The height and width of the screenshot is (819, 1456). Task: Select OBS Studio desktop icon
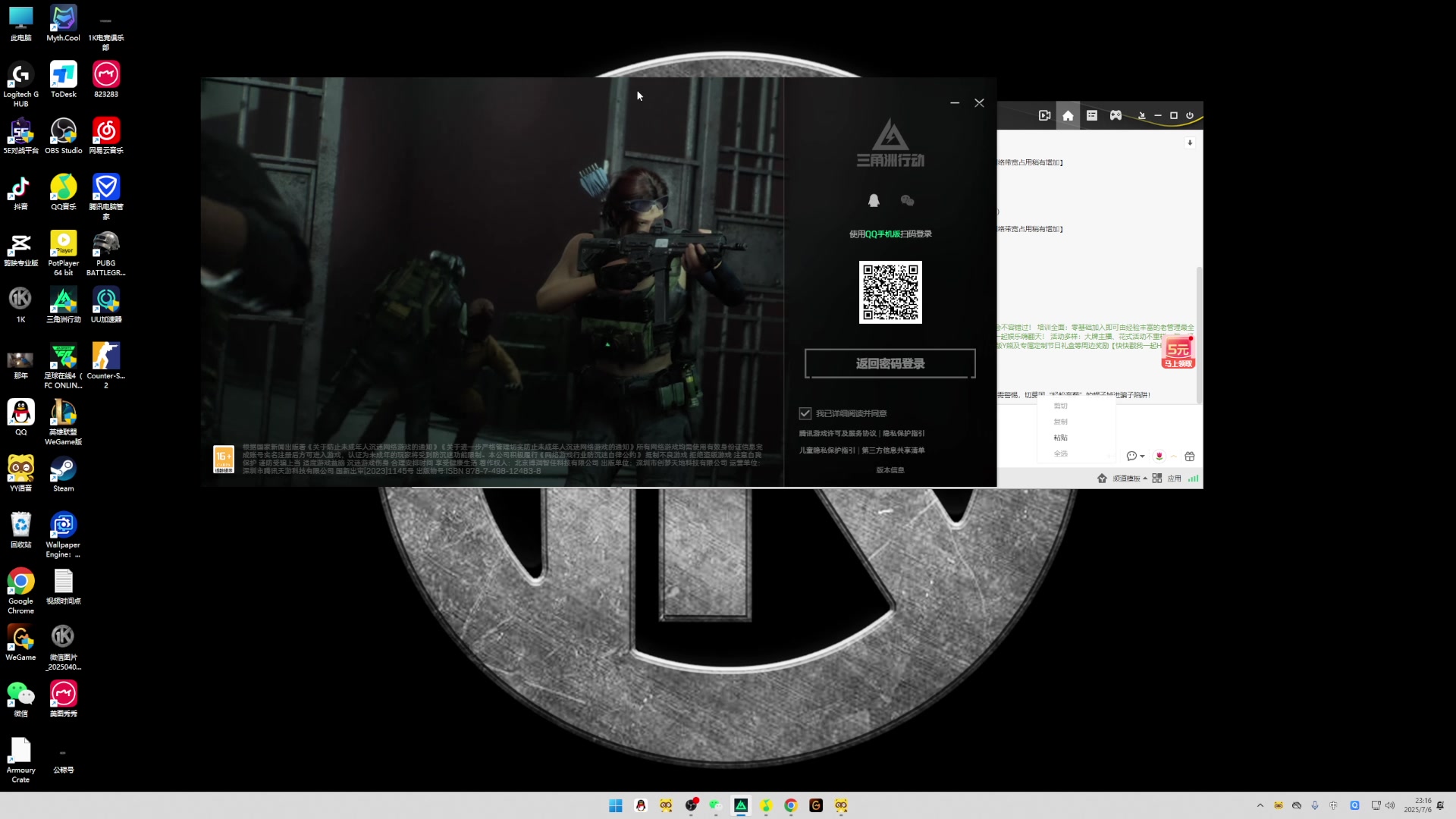[63, 136]
